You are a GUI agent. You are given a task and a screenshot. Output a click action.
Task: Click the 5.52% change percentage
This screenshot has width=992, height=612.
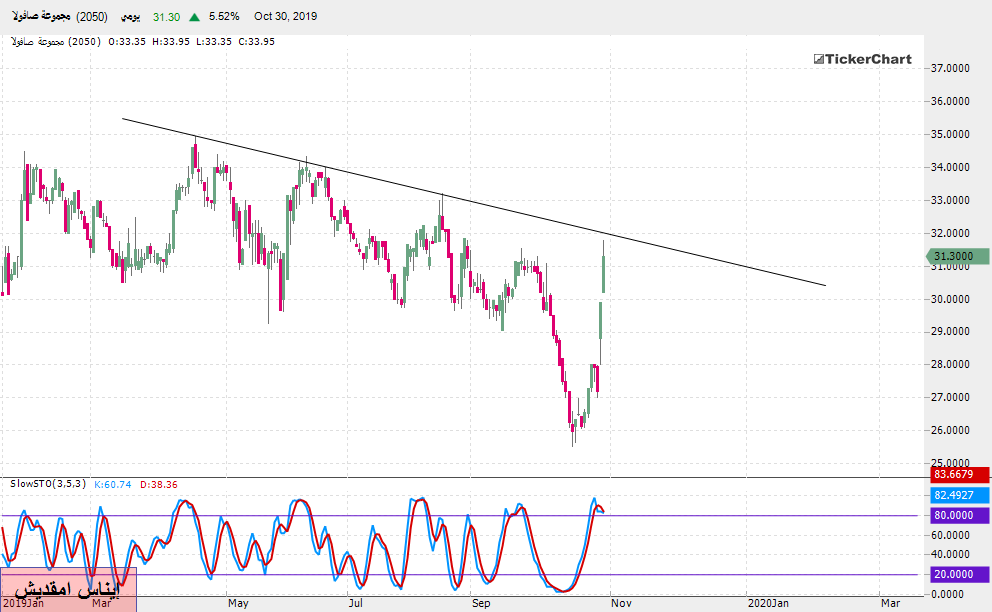pyautogui.click(x=224, y=17)
